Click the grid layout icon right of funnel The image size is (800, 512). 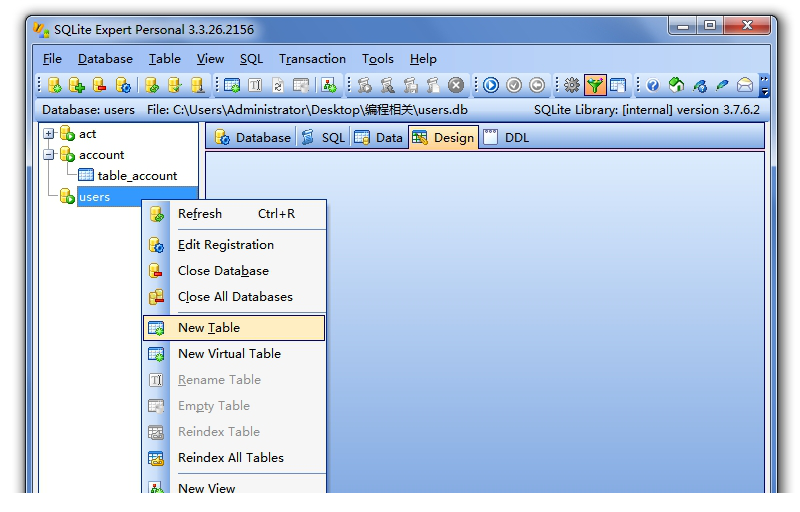[618, 85]
